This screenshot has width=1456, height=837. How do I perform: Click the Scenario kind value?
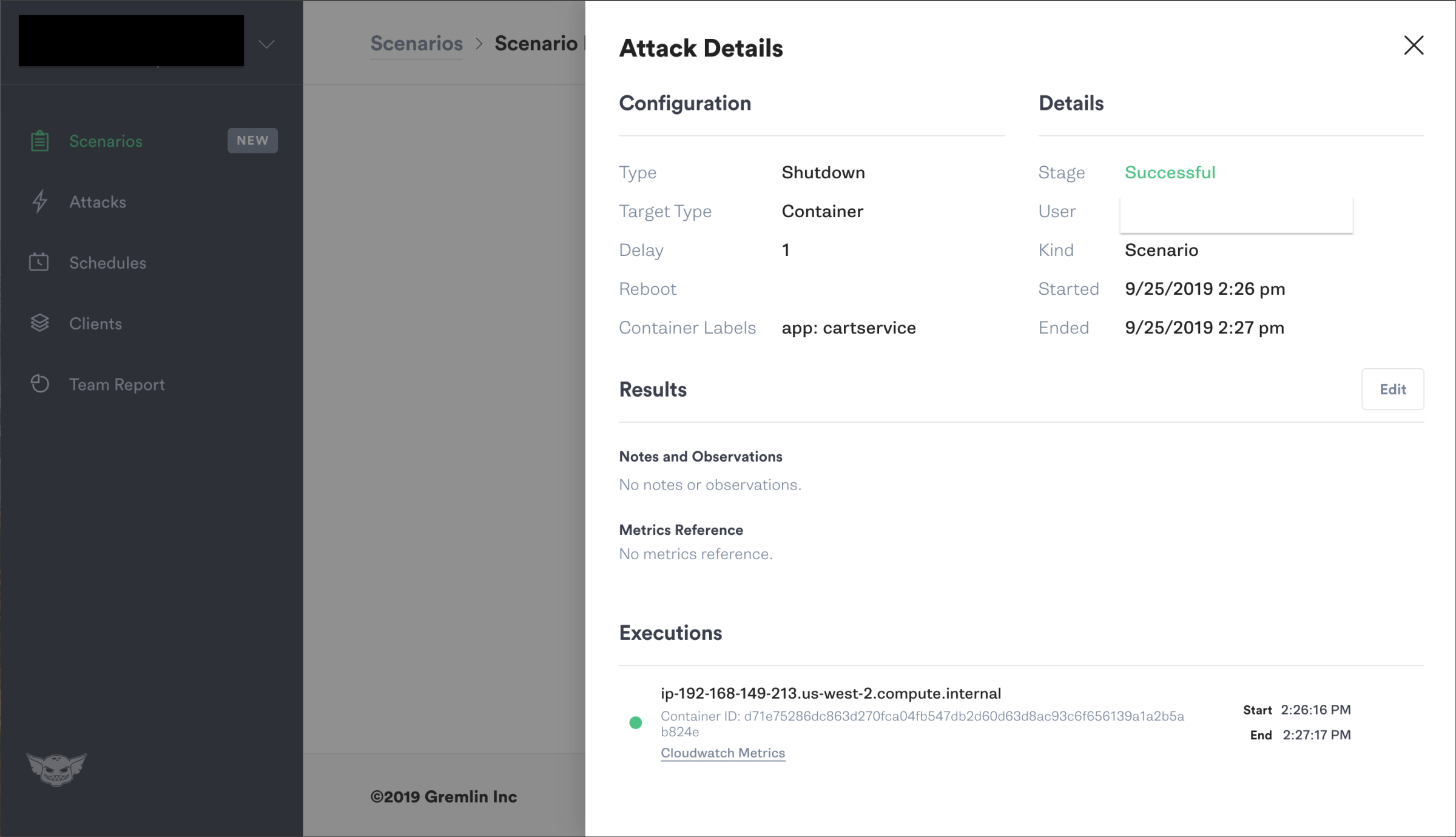pyautogui.click(x=1161, y=250)
